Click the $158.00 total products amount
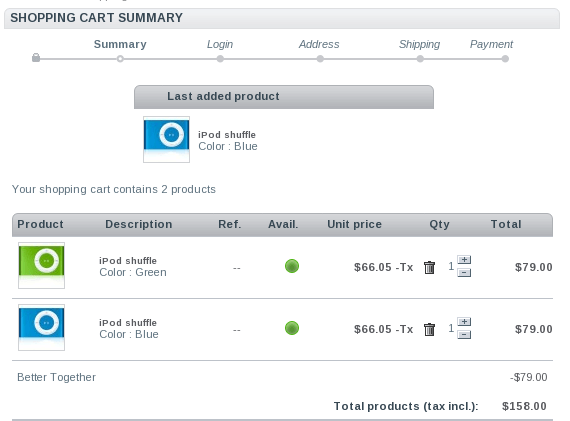The image size is (570, 421). click(x=524, y=406)
